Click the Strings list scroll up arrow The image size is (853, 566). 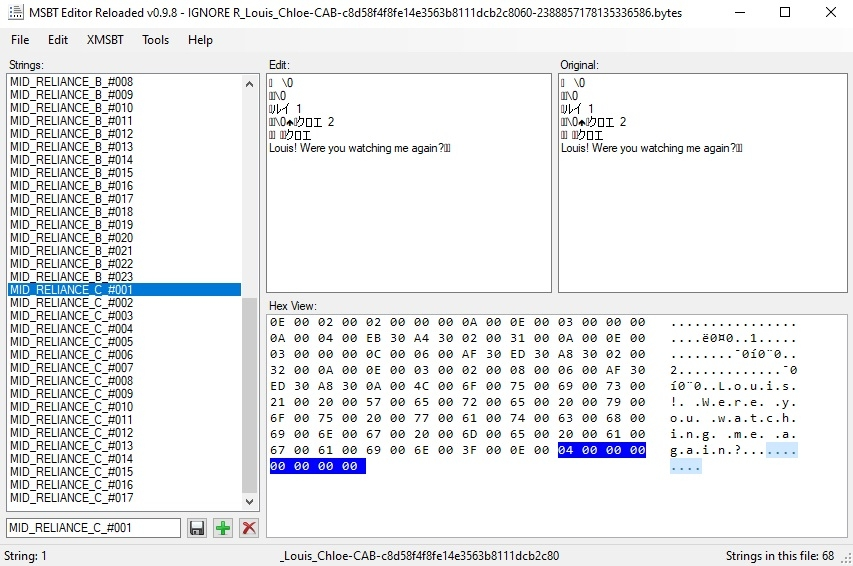tap(250, 84)
